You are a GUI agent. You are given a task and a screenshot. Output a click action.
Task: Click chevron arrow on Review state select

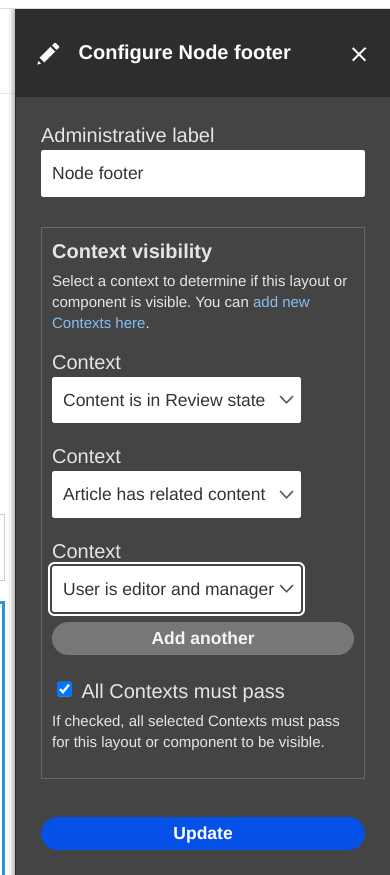click(x=286, y=400)
